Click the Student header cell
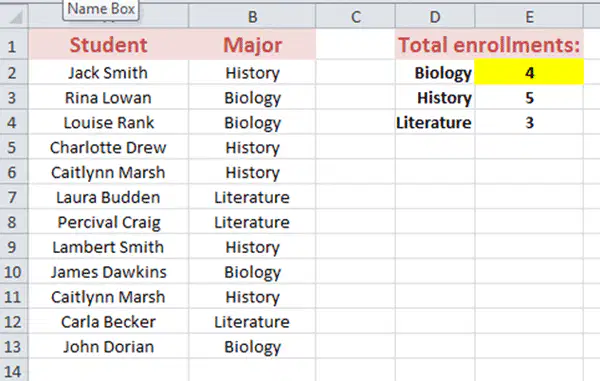 (x=109, y=44)
